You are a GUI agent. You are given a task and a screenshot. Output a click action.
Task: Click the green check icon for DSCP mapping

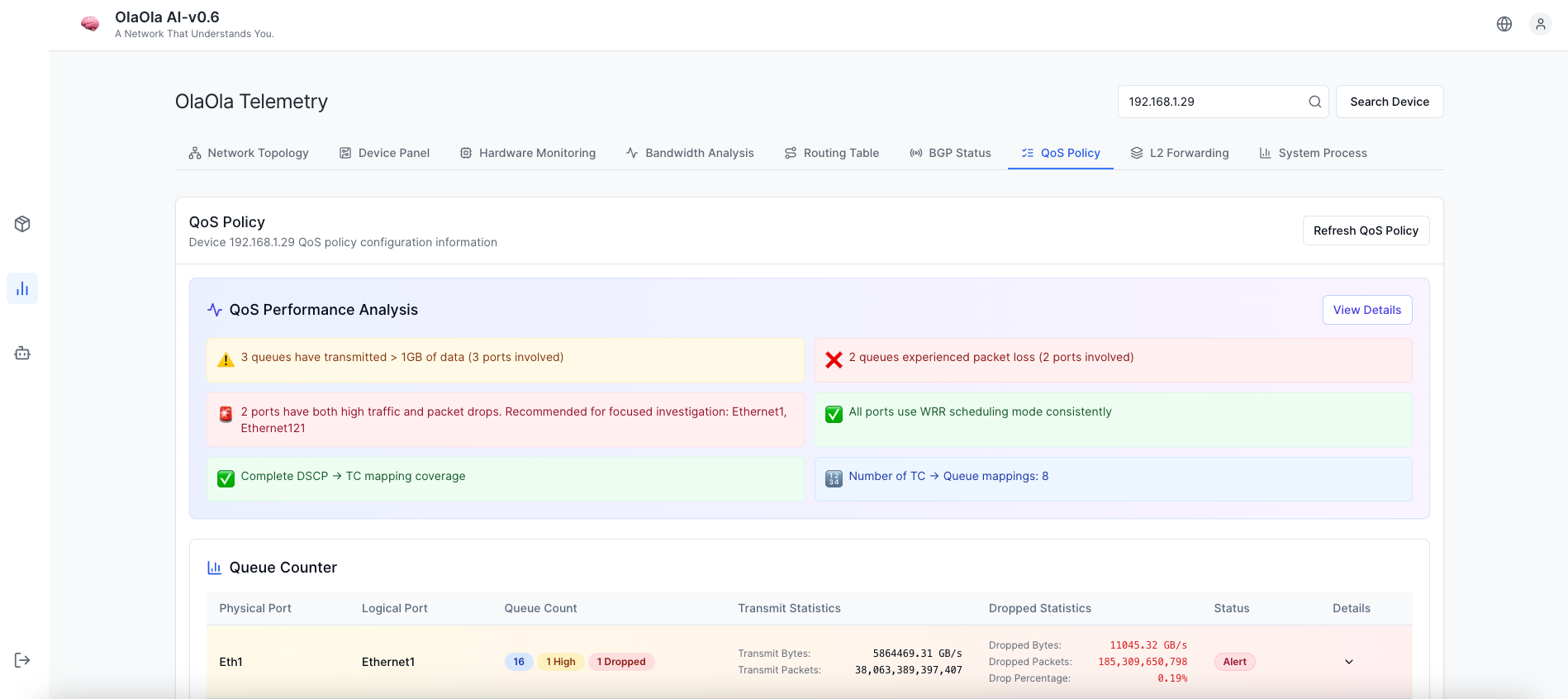click(x=226, y=478)
